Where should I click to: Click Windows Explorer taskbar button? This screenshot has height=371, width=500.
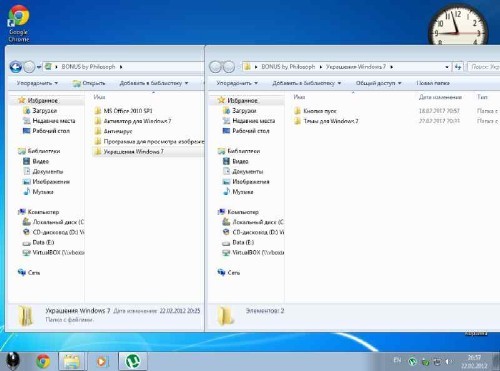72,361
